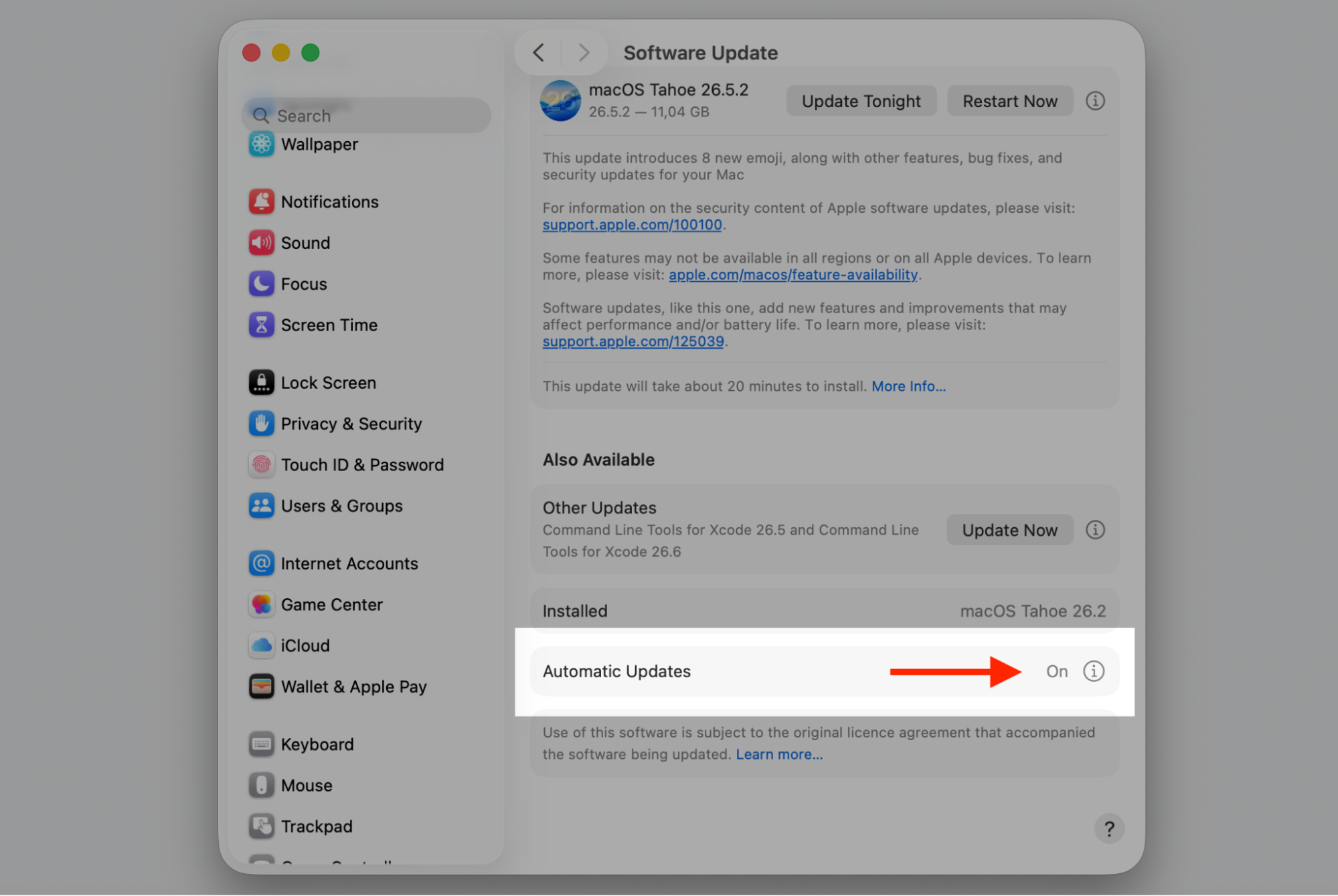Click the green zoom window button

[x=310, y=52]
